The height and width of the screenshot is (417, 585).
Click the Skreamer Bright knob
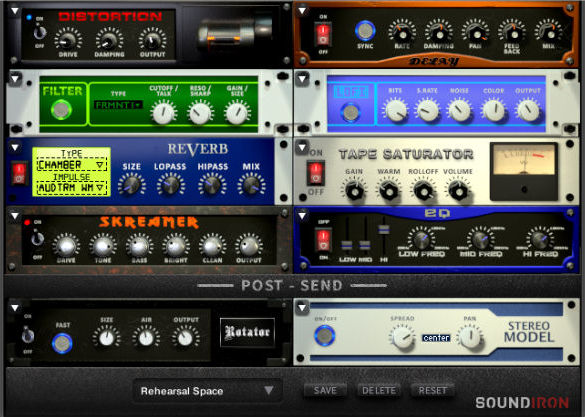176,246
